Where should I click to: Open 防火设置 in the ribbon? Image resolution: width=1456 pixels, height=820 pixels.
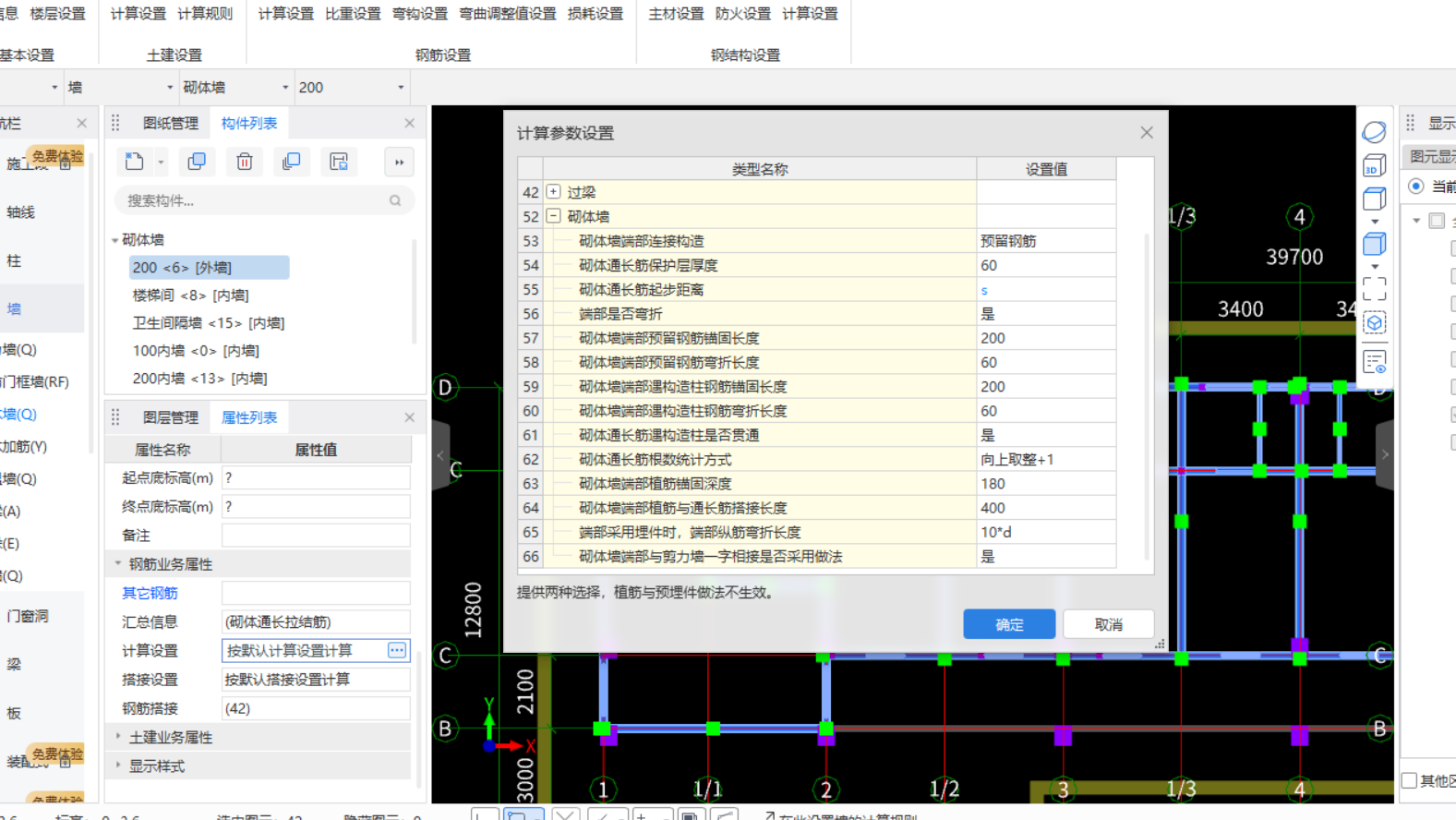743,14
